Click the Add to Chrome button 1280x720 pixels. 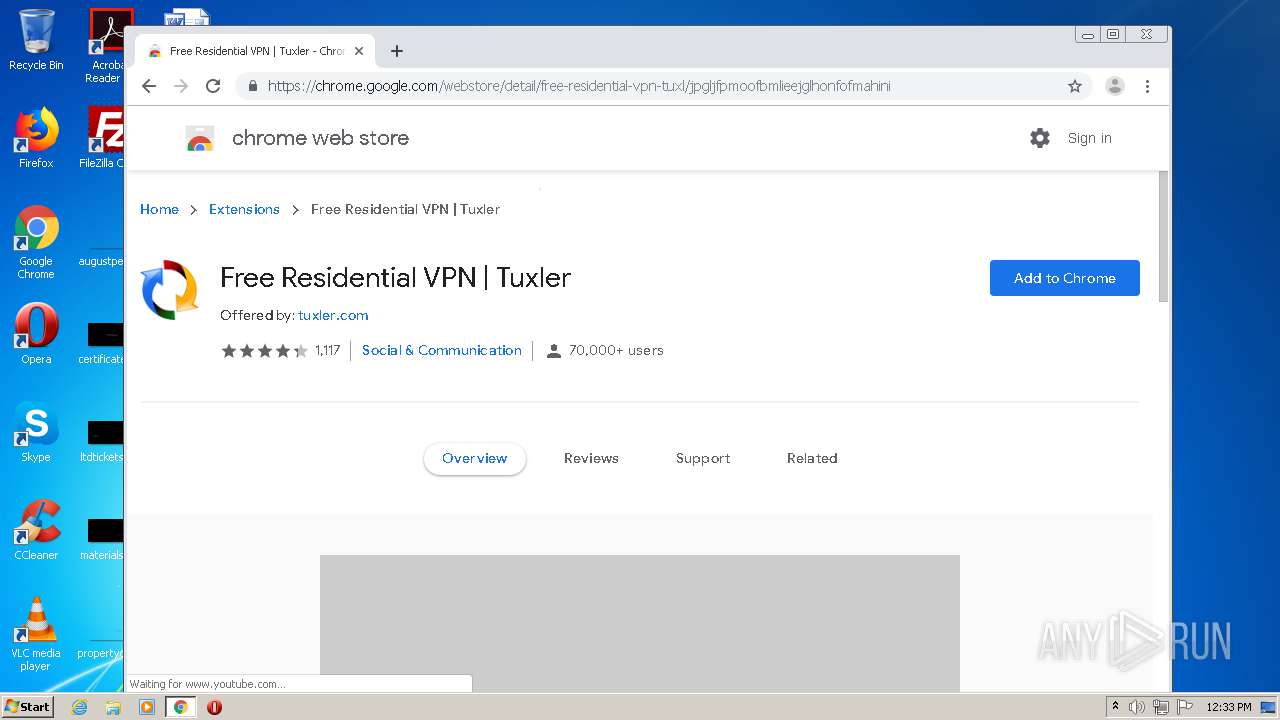pos(1065,278)
